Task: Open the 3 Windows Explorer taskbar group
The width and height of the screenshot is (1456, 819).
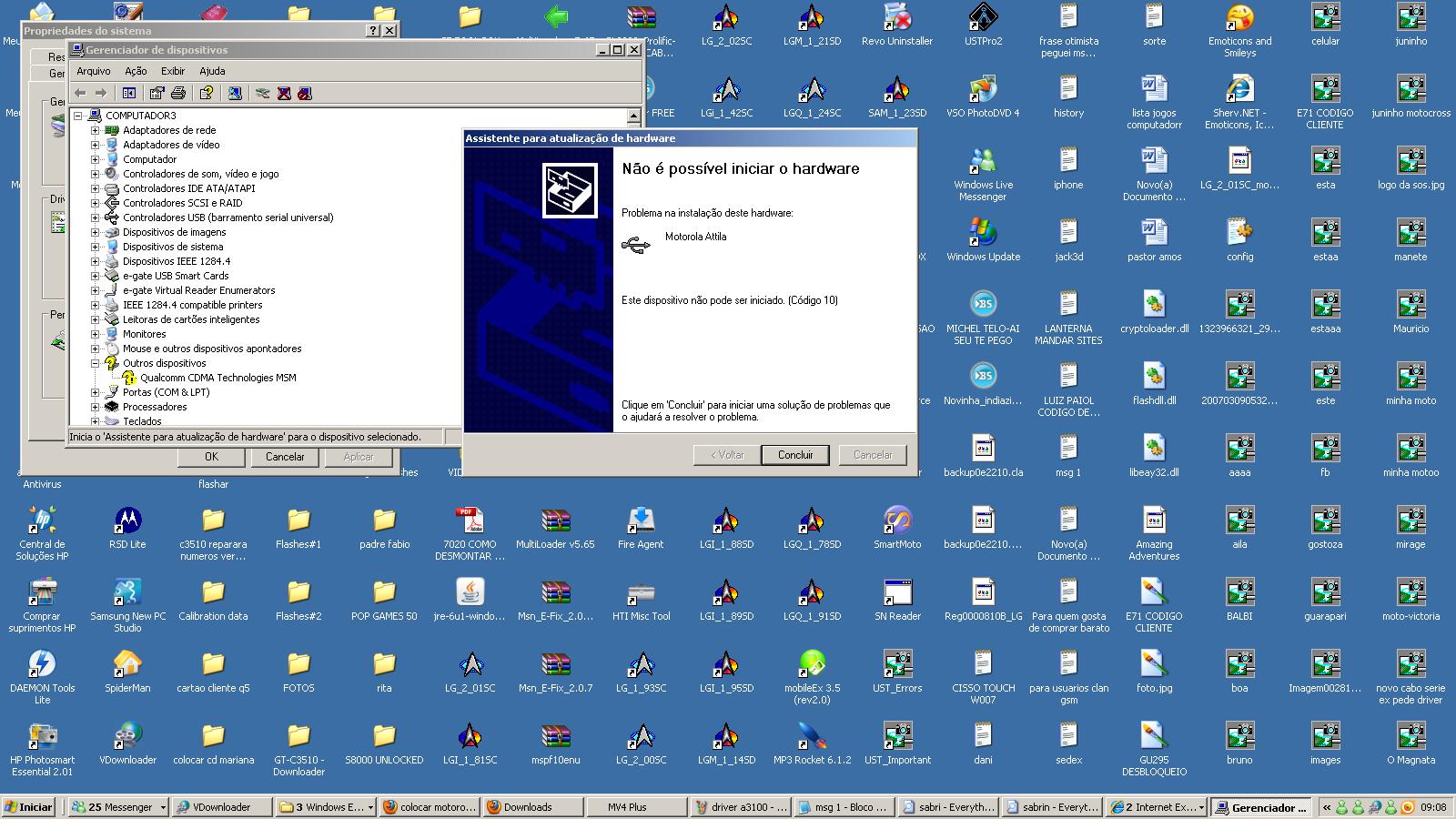Action: pyautogui.click(x=326, y=807)
